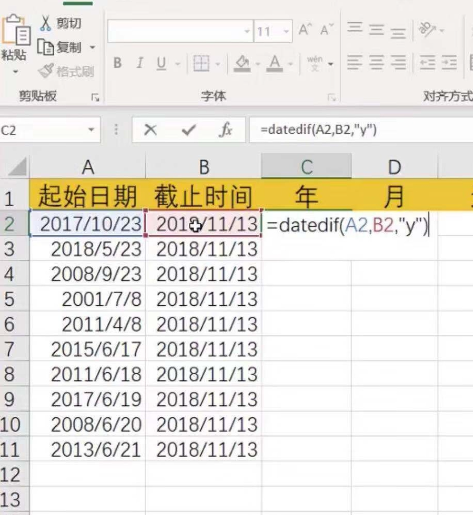
Task: Open the font name dropdown arrow
Action: 247,31
